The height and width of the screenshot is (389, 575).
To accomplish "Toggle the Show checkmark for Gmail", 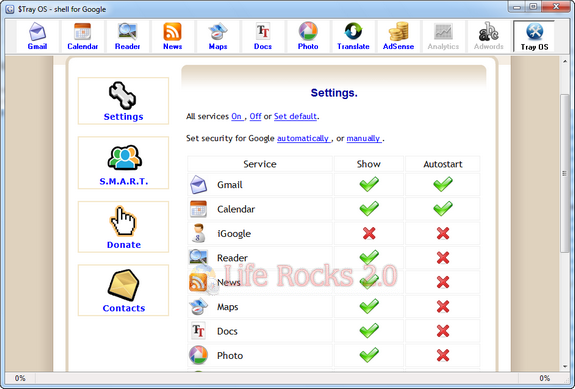I will (x=369, y=184).
